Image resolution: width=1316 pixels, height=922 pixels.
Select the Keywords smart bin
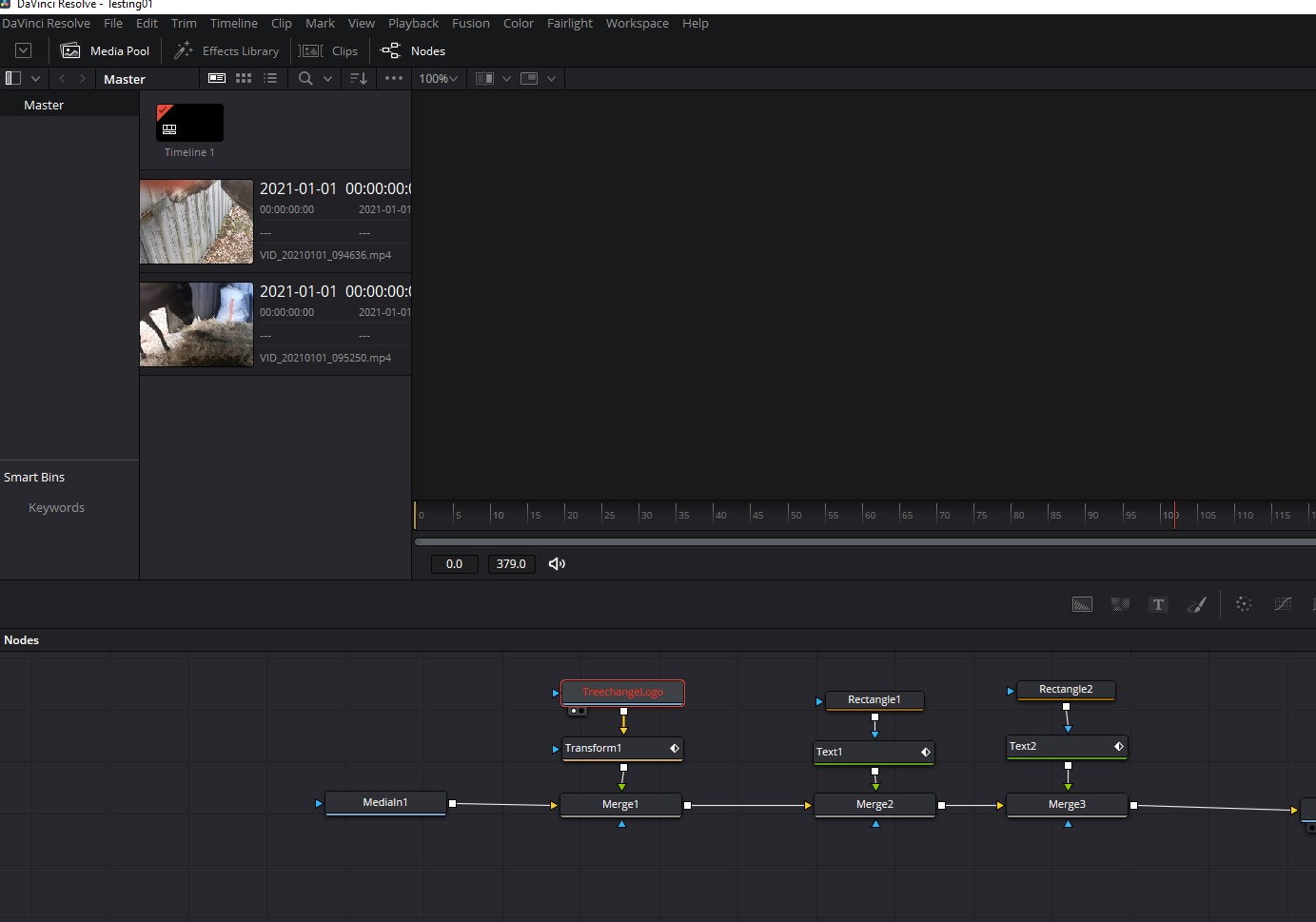56,507
